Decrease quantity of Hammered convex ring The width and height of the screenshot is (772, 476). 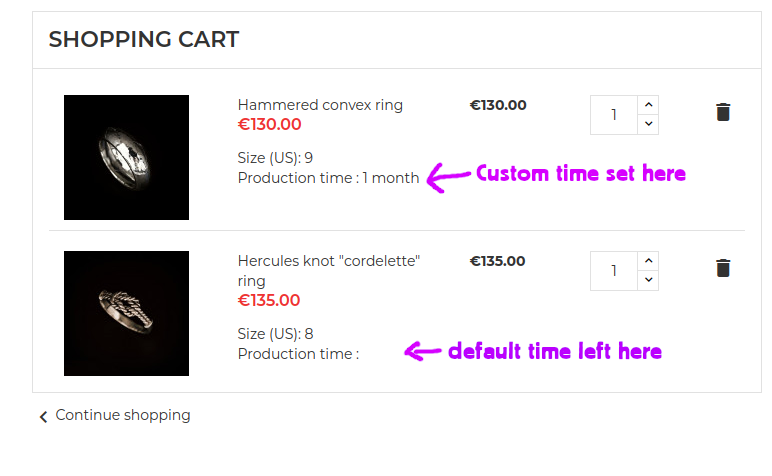(x=648, y=124)
